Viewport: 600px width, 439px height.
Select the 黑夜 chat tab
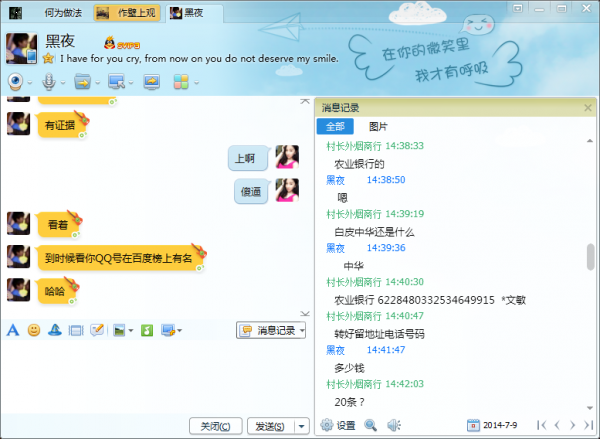coord(194,13)
